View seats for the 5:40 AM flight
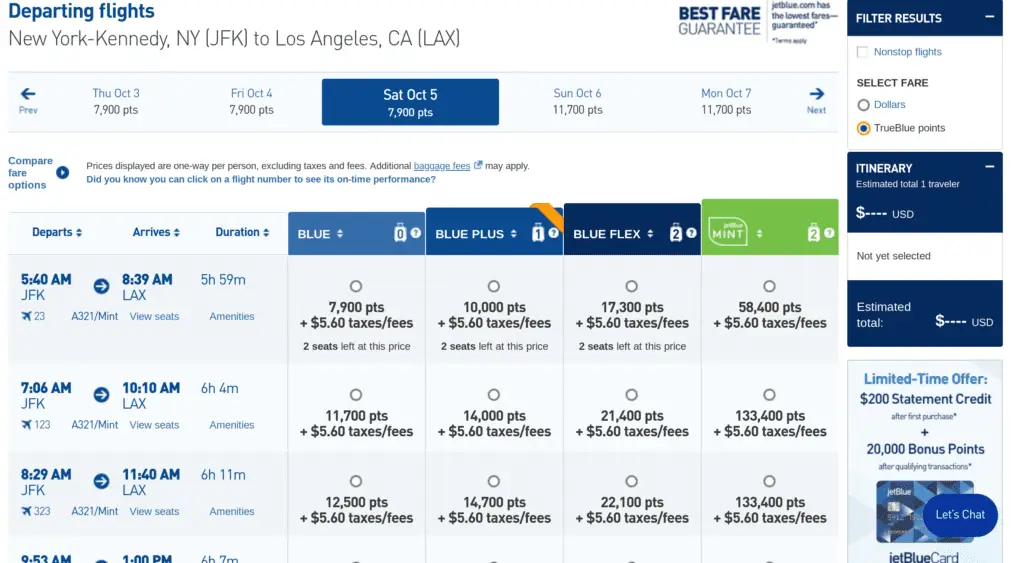Viewport: 1024px width, 563px height. coord(154,316)
